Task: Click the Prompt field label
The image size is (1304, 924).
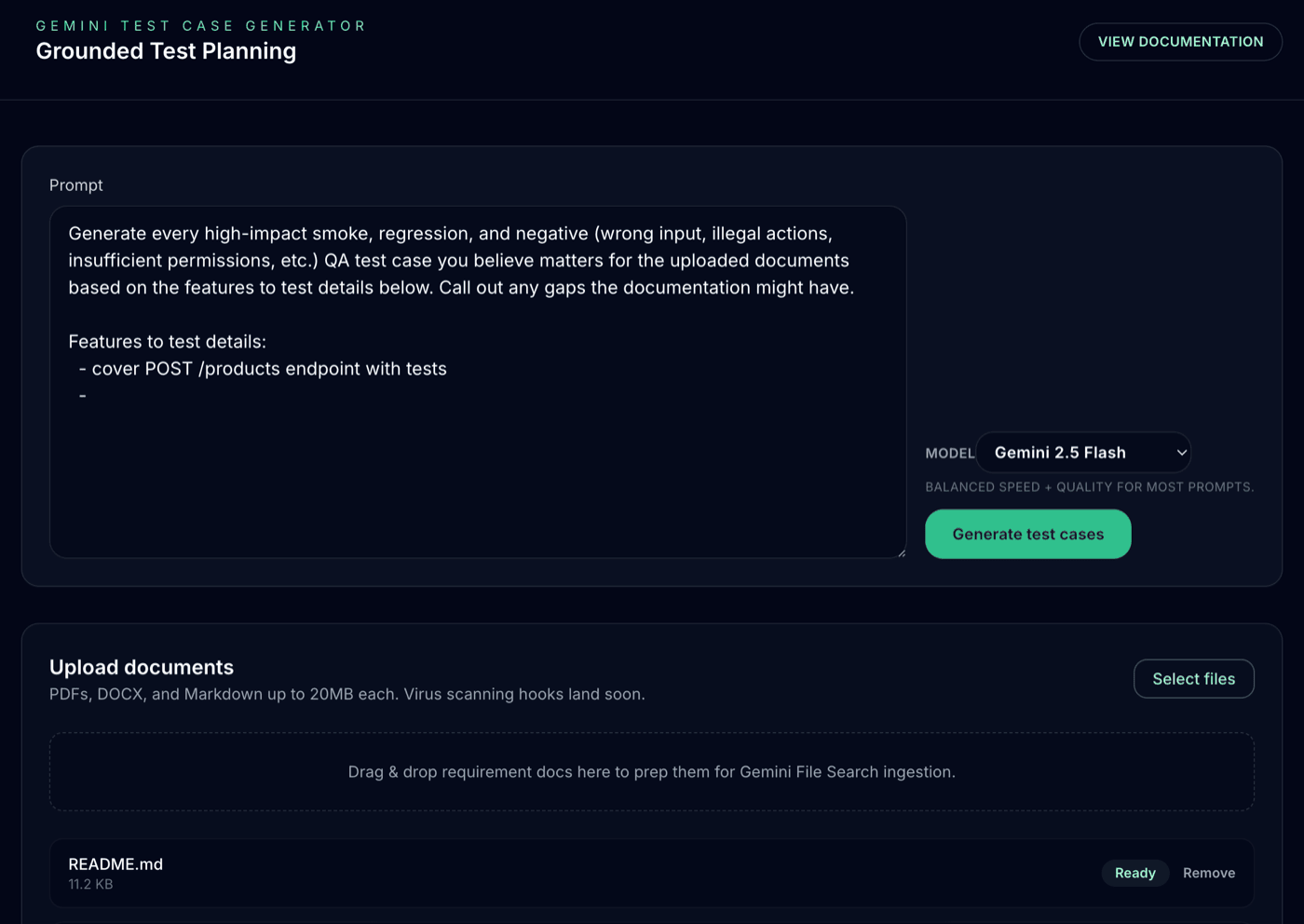Action: click(75, 185)
